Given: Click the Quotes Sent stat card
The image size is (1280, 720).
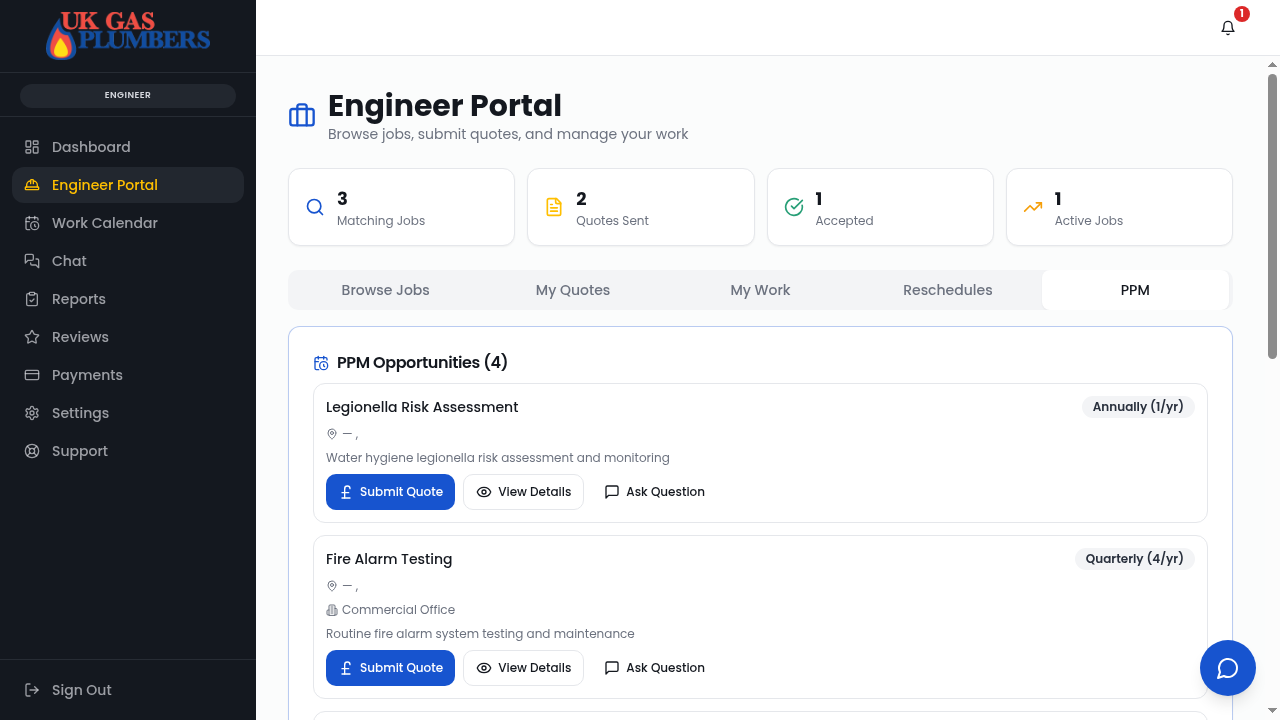Looking at the screenshot, I should pyautogui.click(x=641, y=207).
